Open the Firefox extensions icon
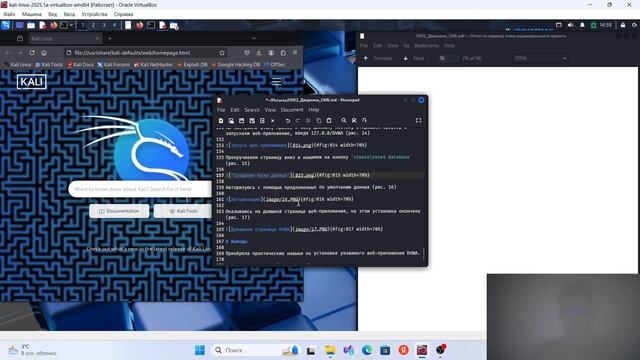640x360 pixels. point(283,53)
